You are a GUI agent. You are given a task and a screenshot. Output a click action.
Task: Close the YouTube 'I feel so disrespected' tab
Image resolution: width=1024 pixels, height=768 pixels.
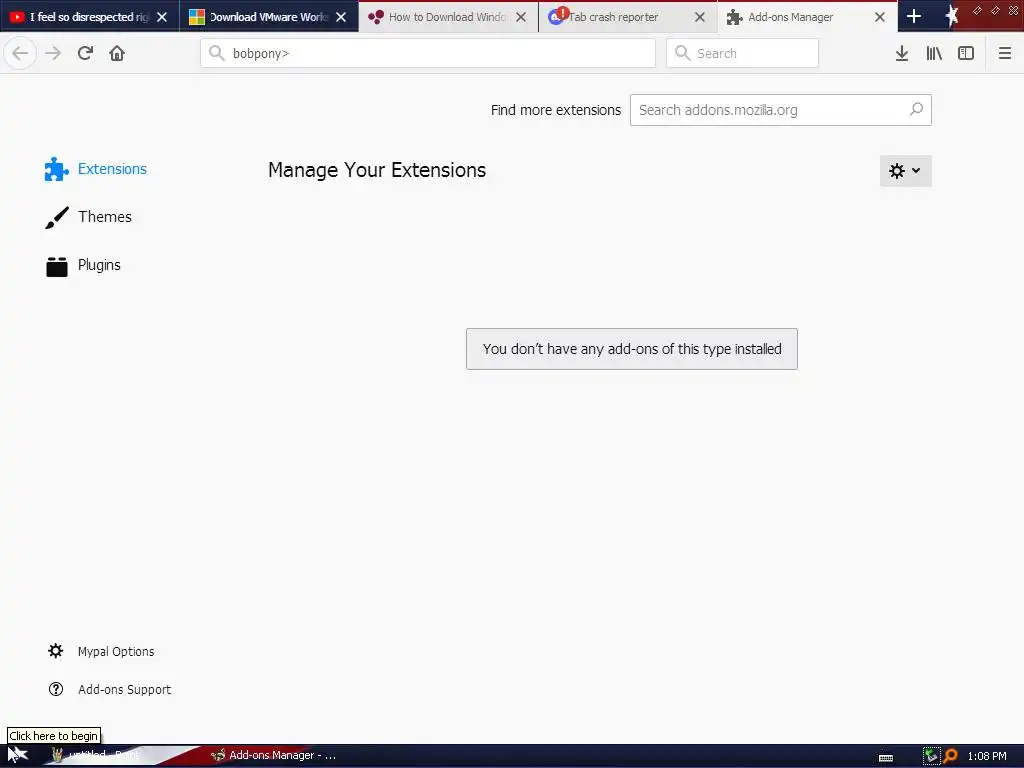click(162, 17)
